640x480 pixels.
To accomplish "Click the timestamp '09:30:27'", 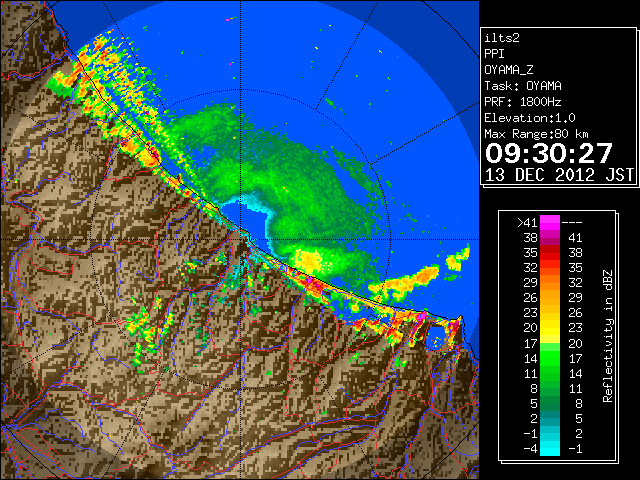I will 549,153.
